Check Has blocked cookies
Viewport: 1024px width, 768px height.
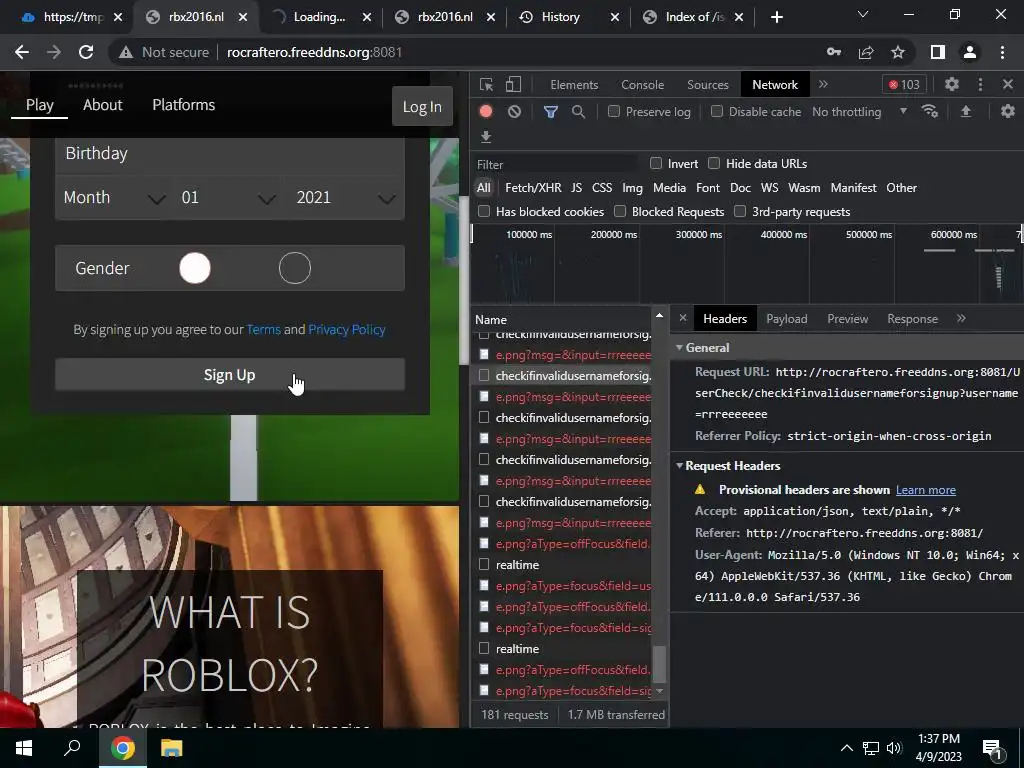tap(484, 211)
